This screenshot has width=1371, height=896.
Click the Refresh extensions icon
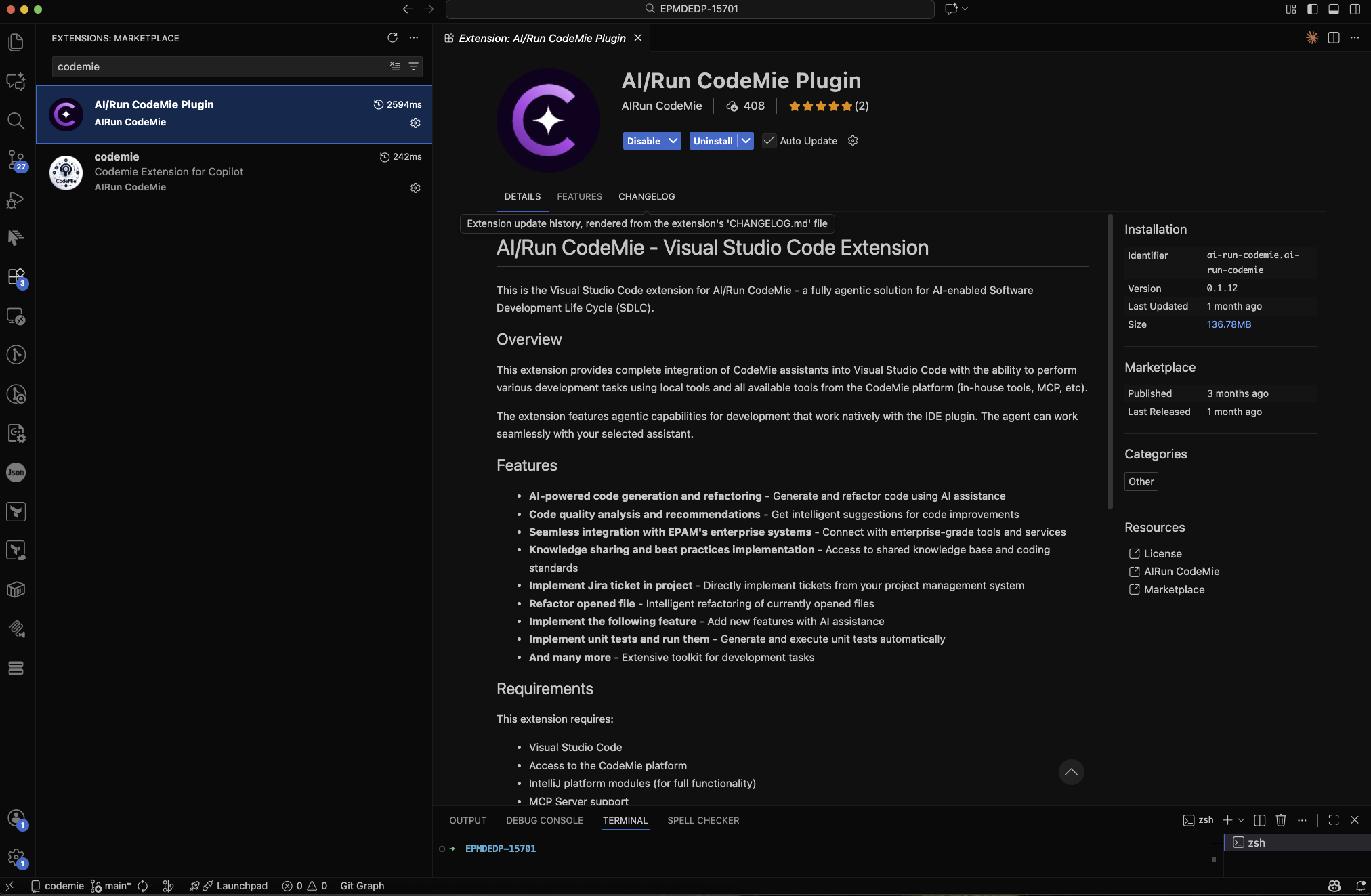[x=392, y=38]
